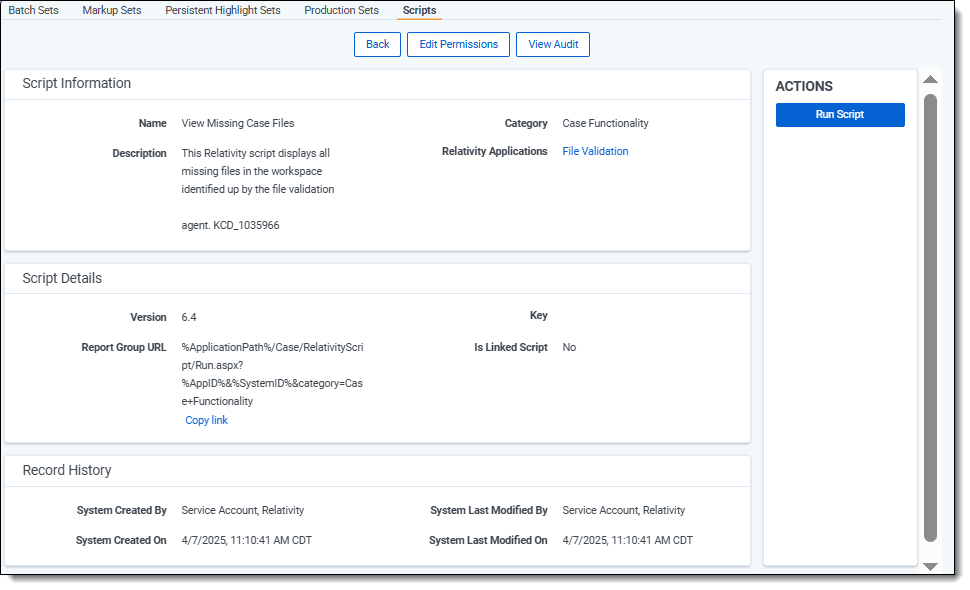This screenshot has height=590, width=970.
Task: Click the script name View Missing Case Files
Action: point(238,124)
